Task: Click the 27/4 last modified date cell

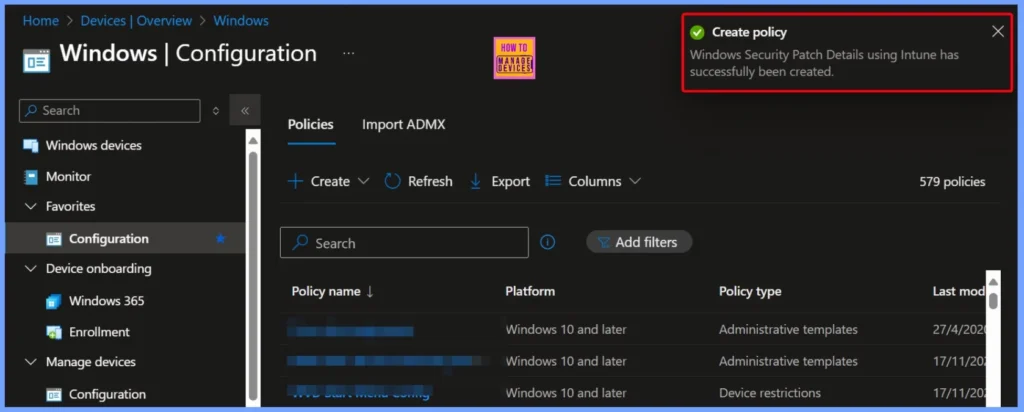Action: click(x=959, y=330)
